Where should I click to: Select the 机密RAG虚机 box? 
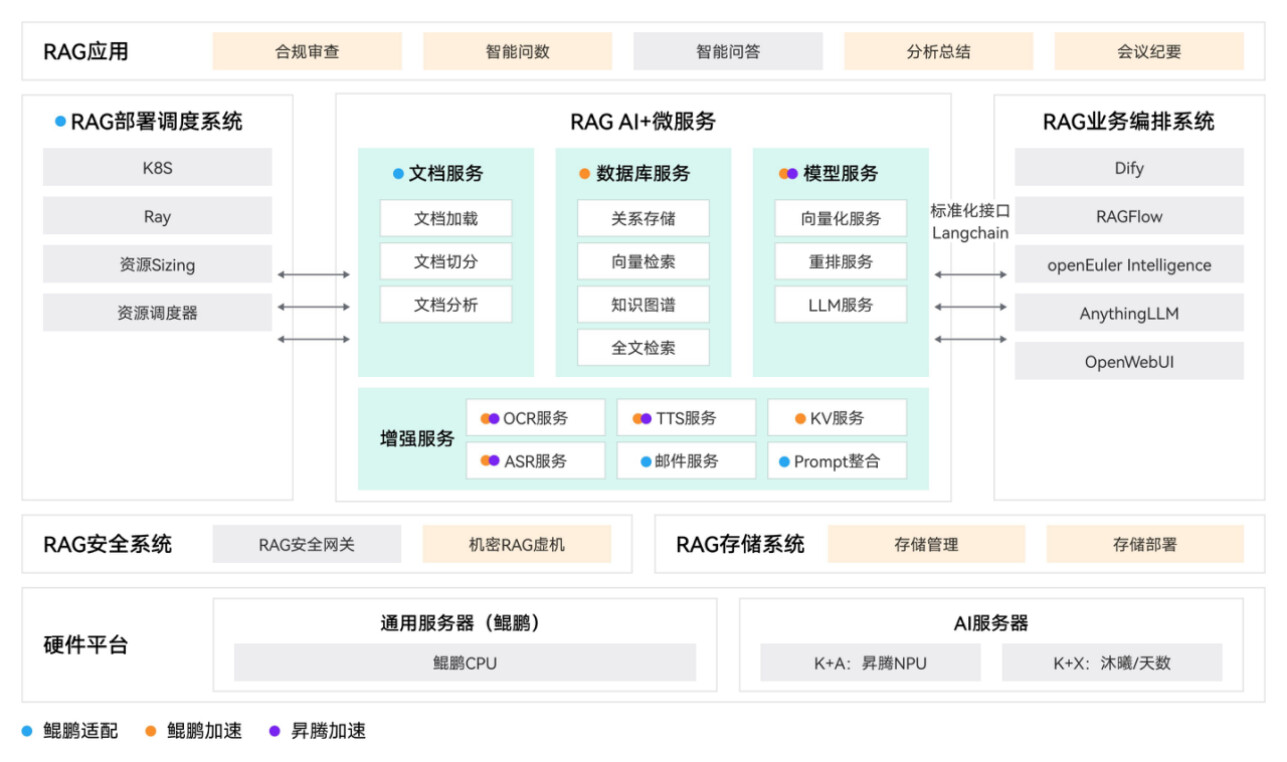point(517,544)
